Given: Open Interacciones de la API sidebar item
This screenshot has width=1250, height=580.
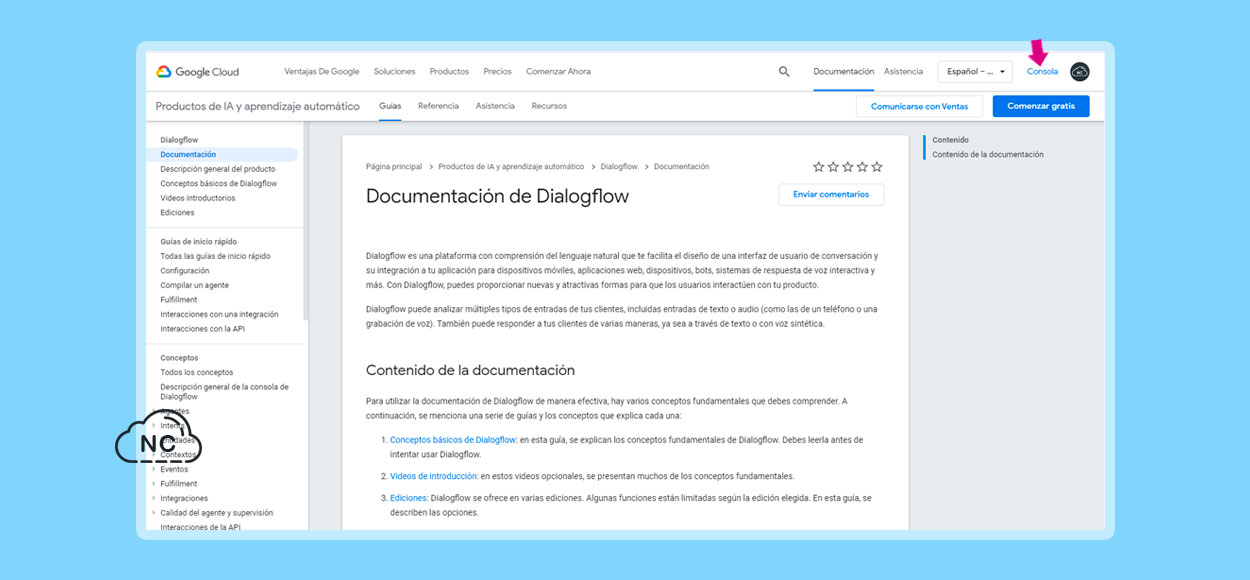Looking at the screenshot, I should click(x=200, y=527).
